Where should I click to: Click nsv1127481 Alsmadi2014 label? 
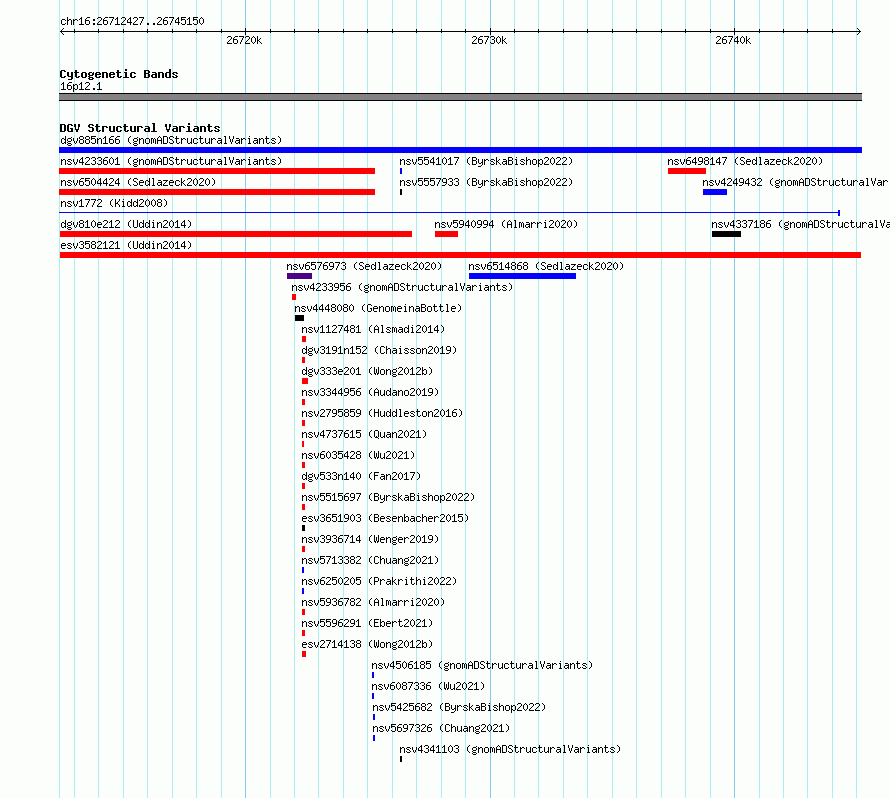tap(373, 329)
